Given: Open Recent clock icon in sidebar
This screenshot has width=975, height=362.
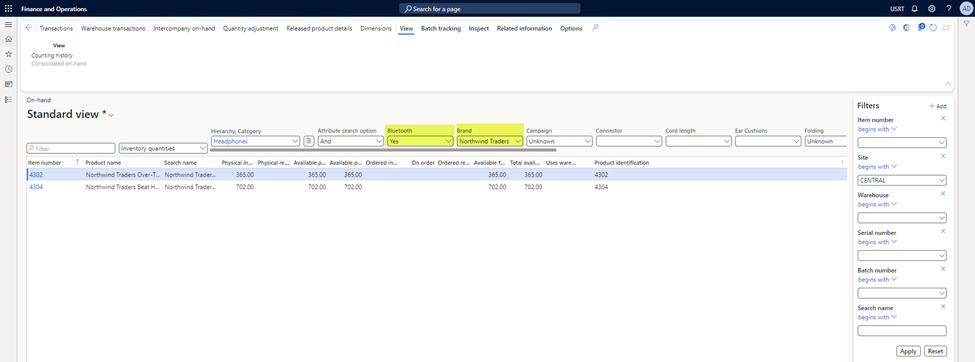Looking at the screenshot, I should click(8, 69).
